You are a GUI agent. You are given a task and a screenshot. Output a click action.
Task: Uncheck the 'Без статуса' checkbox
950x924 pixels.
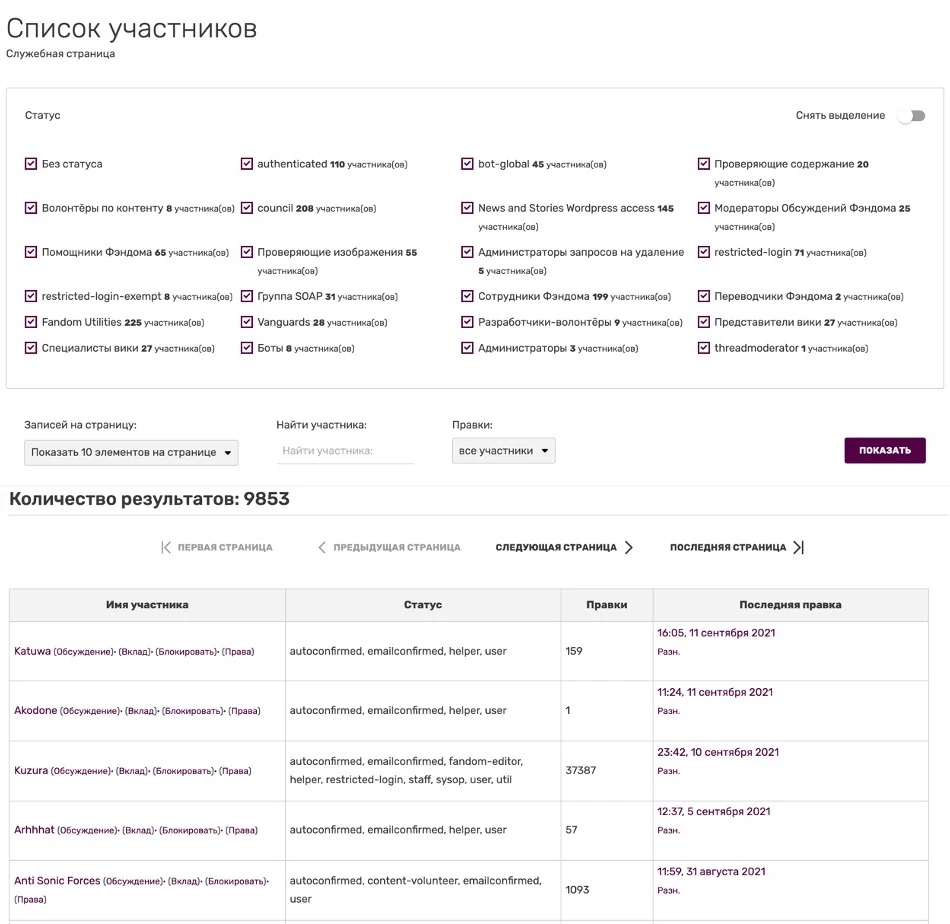click(31, 164)
